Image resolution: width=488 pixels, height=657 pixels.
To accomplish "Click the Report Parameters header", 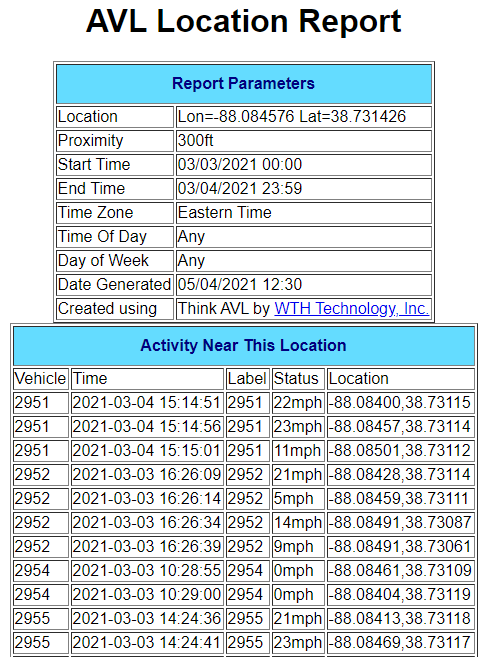I will point(244,84).
